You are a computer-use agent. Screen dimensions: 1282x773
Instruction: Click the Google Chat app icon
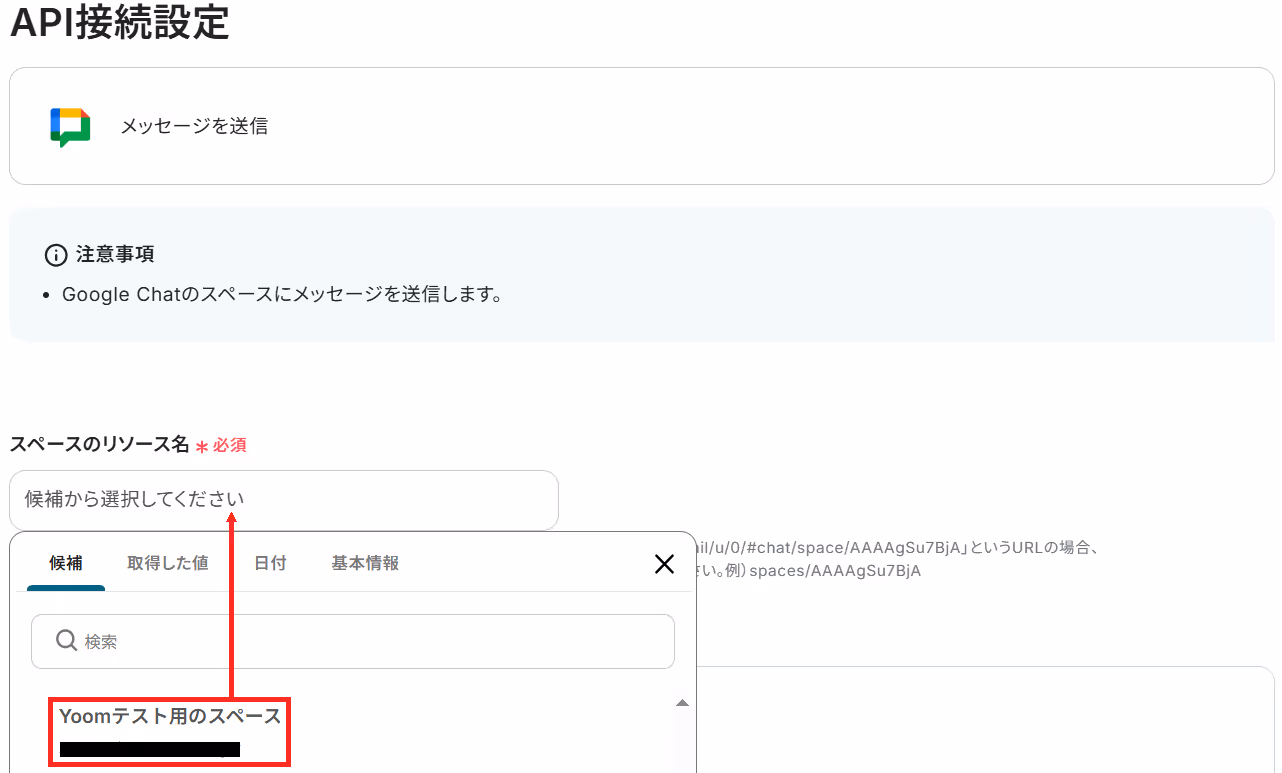(70, 127)
